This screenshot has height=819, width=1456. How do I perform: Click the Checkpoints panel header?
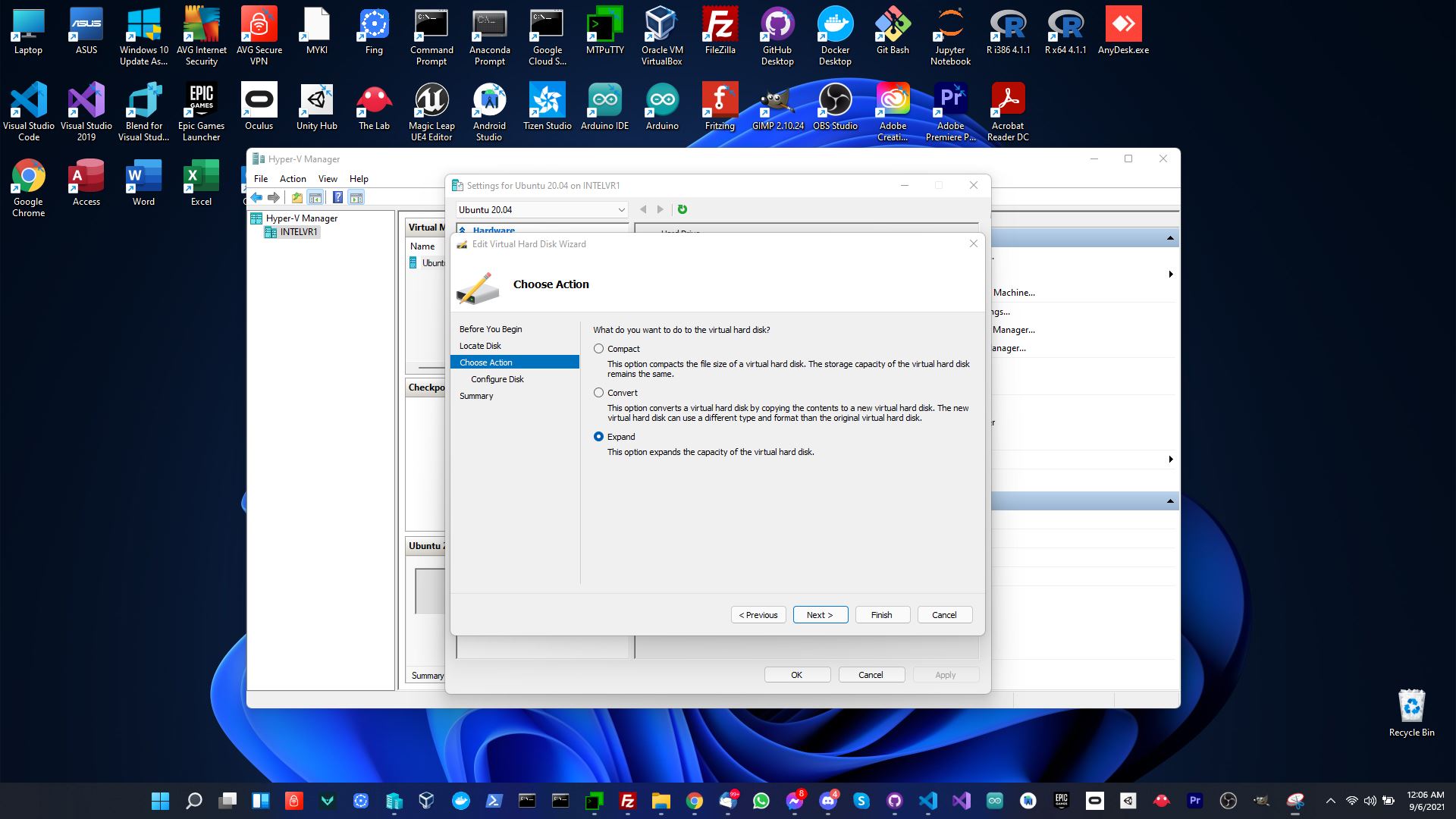click(426, 388)
